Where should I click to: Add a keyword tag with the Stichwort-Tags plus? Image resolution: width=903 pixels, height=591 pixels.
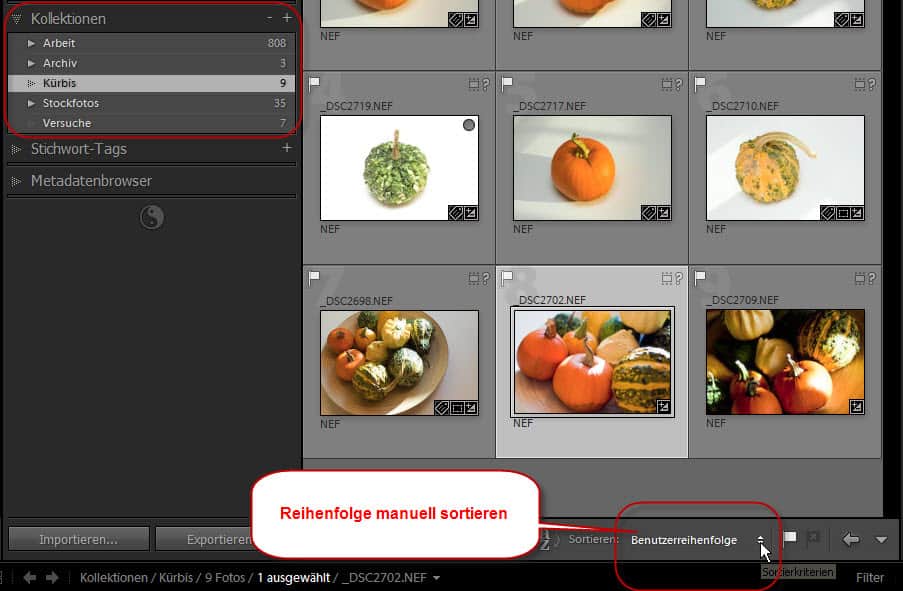click(287, 148)
